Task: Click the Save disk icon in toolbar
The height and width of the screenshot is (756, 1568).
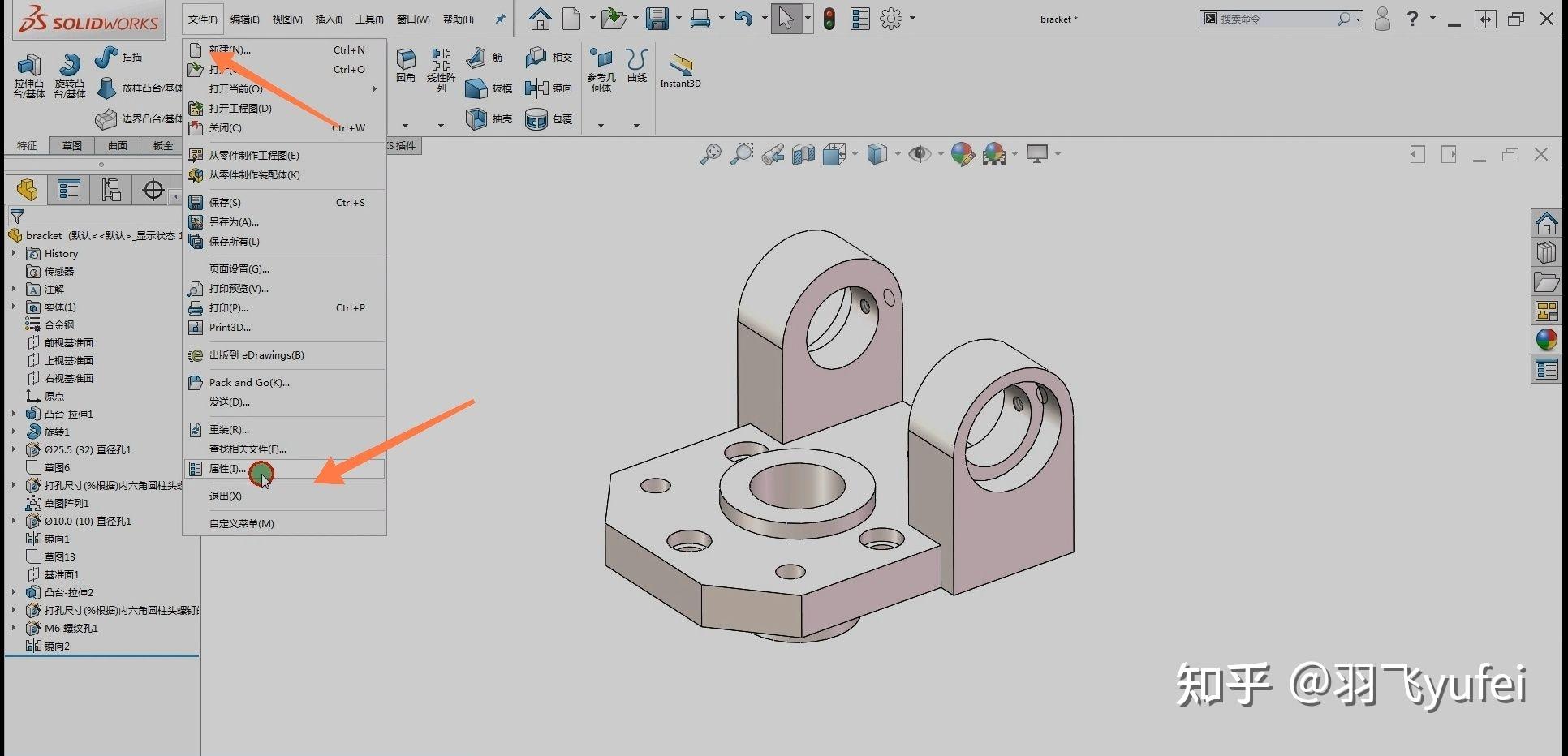Action: 657,19
